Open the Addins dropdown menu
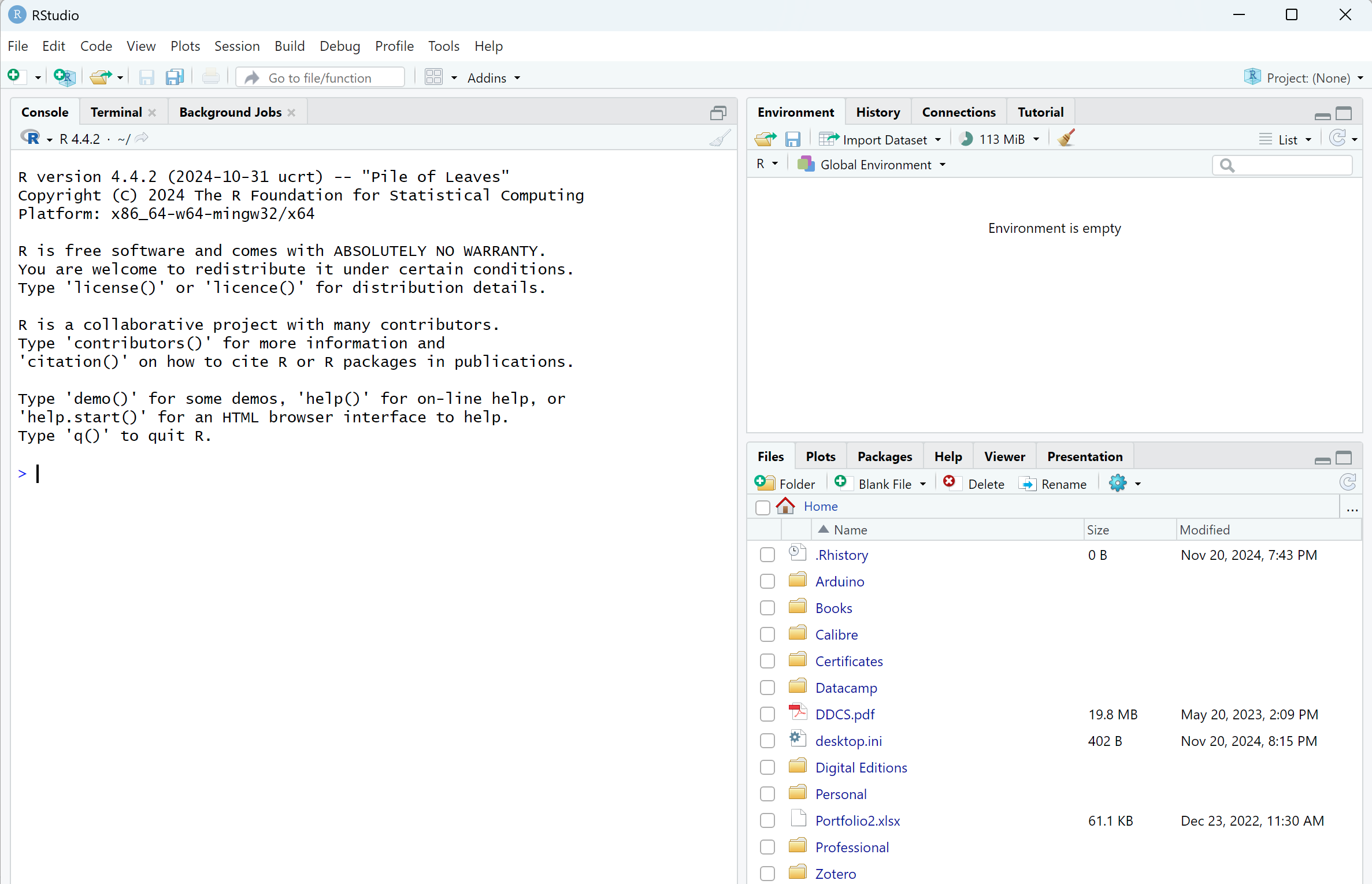The image size is (1372, 884). pos(493,78)
